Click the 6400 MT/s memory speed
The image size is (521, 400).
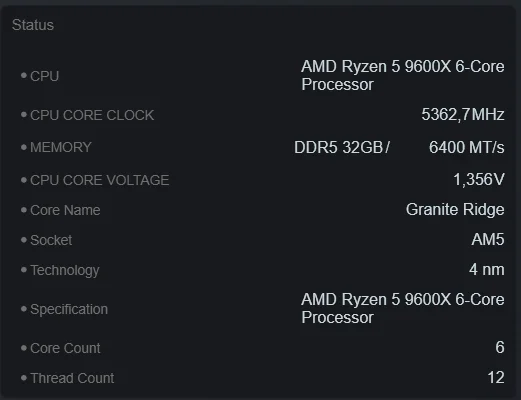(467, 147)
